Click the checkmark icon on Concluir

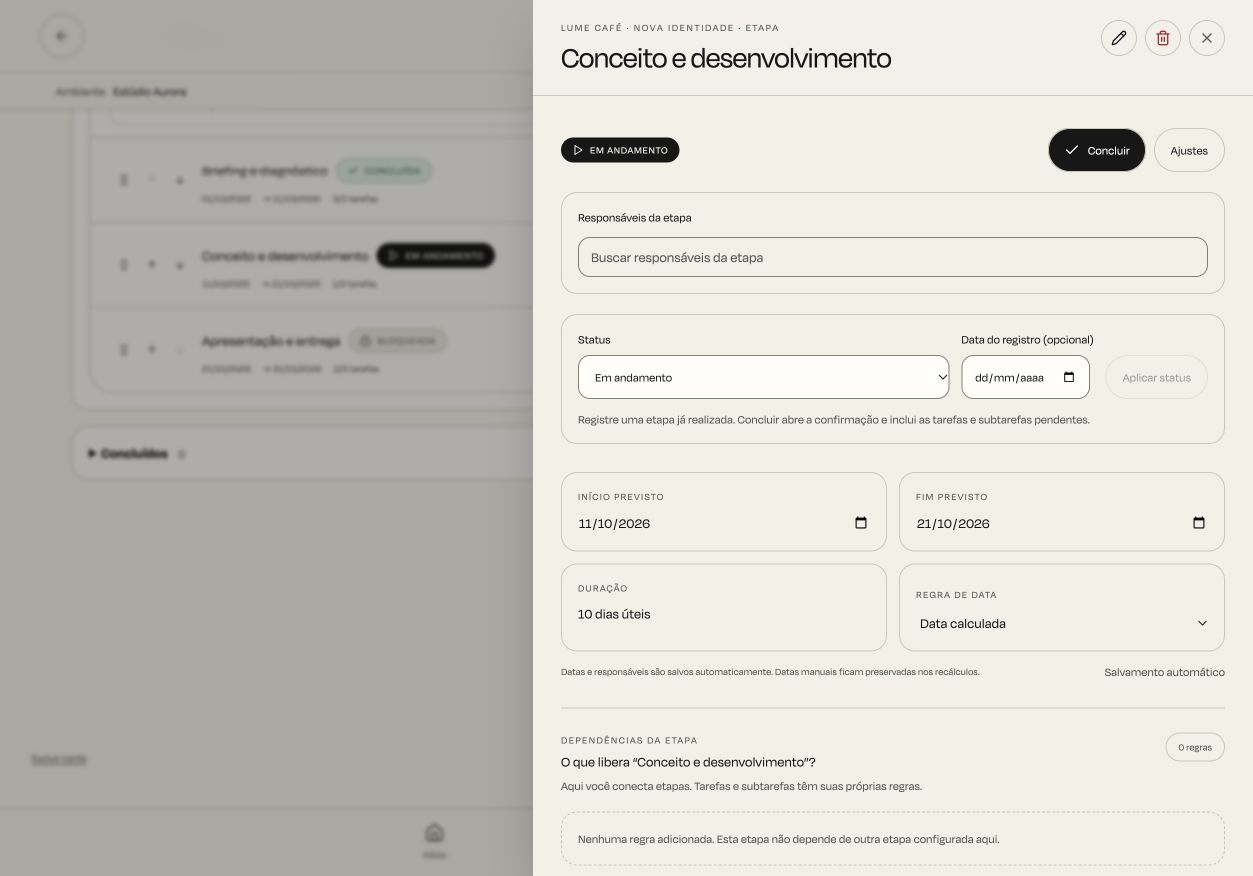pyautogui.click(x=1071, y=150)
